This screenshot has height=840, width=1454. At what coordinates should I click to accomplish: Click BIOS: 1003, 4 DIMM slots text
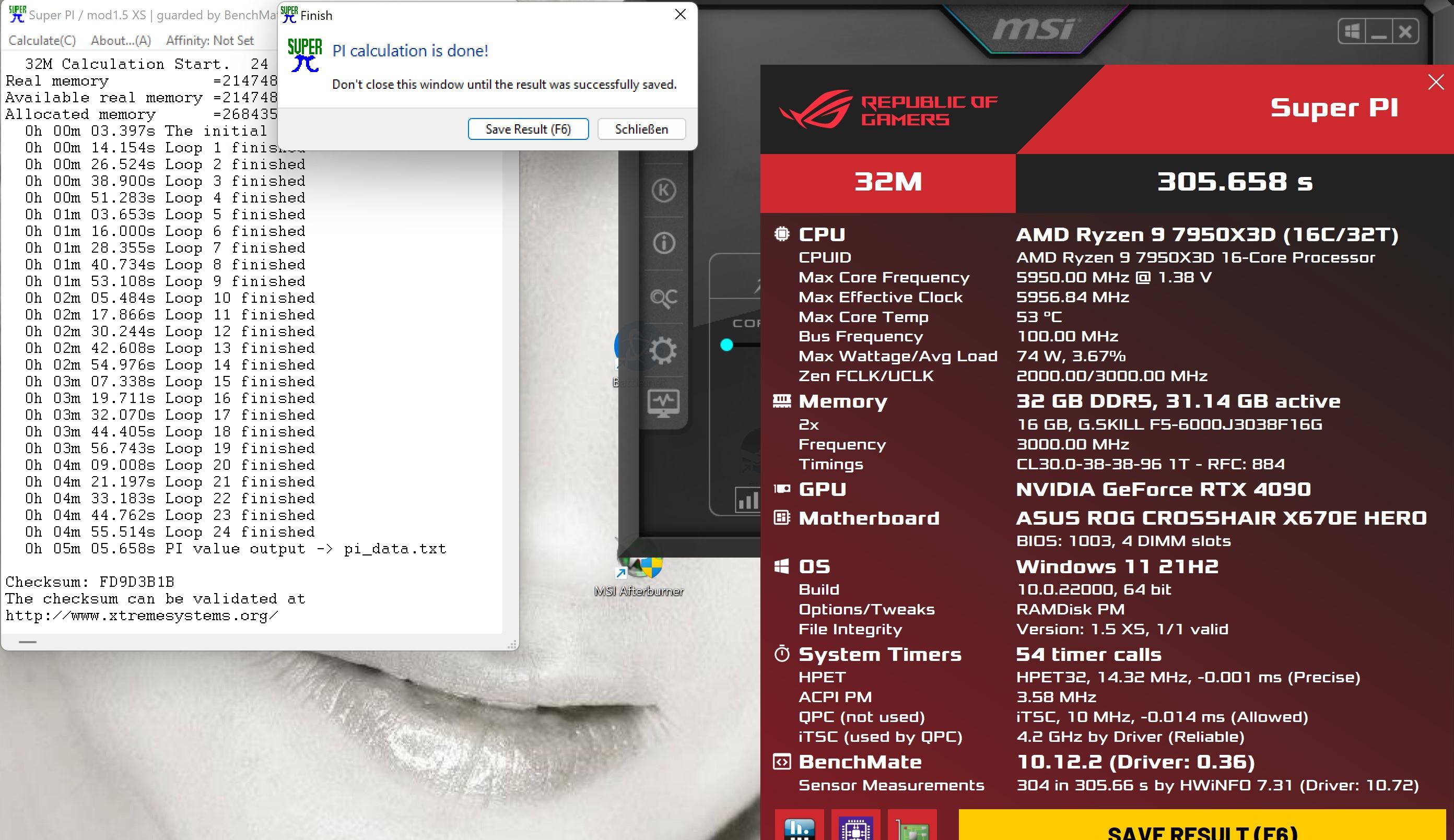(1123, 541)
